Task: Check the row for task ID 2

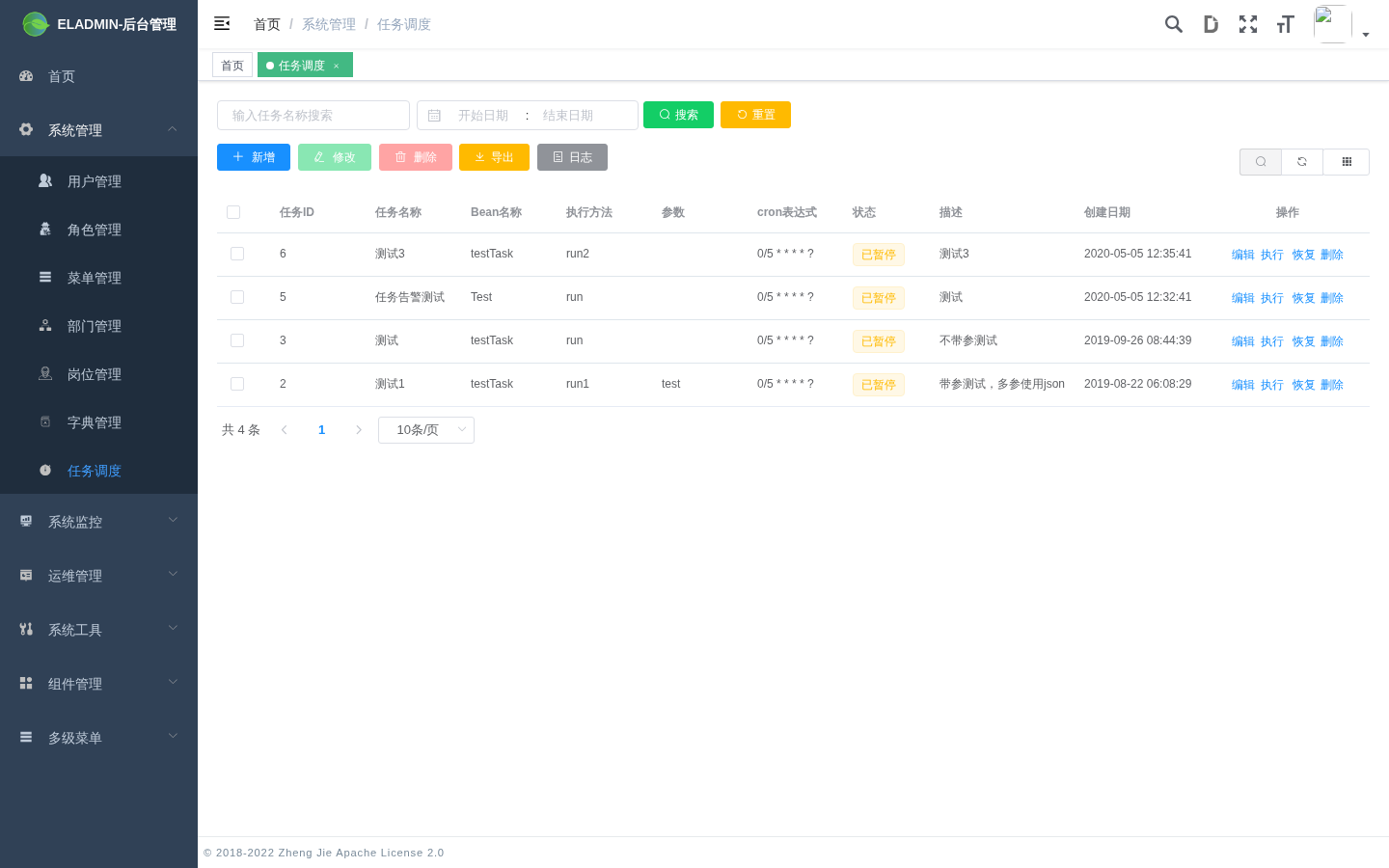Action: point(237,384)
